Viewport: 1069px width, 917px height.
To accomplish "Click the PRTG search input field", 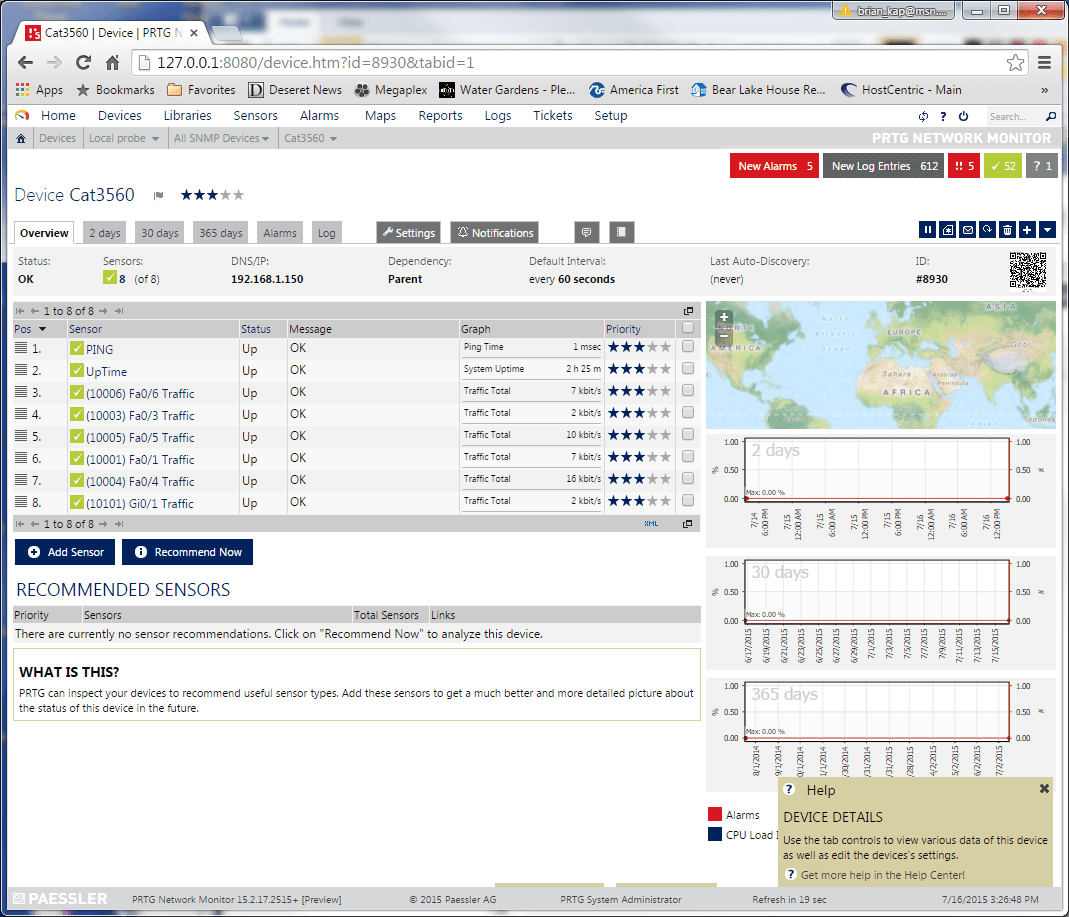I will click(x=1014, y=117).
